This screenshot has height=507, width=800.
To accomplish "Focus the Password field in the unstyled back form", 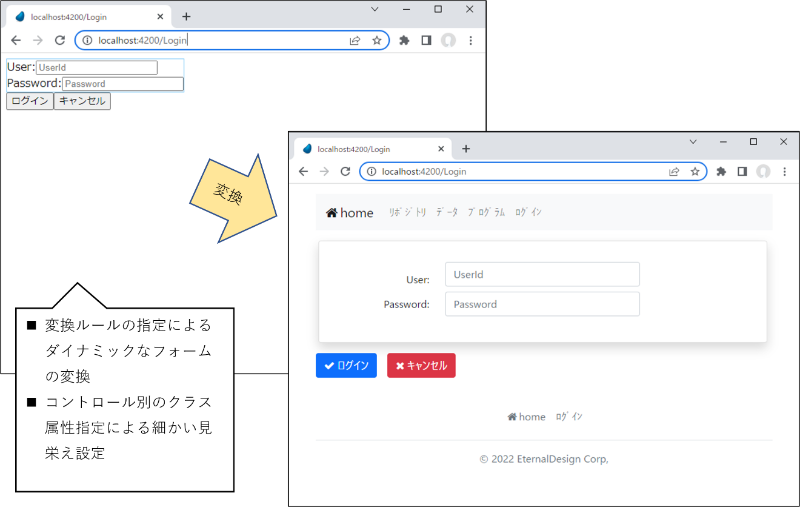I will 123,84.
